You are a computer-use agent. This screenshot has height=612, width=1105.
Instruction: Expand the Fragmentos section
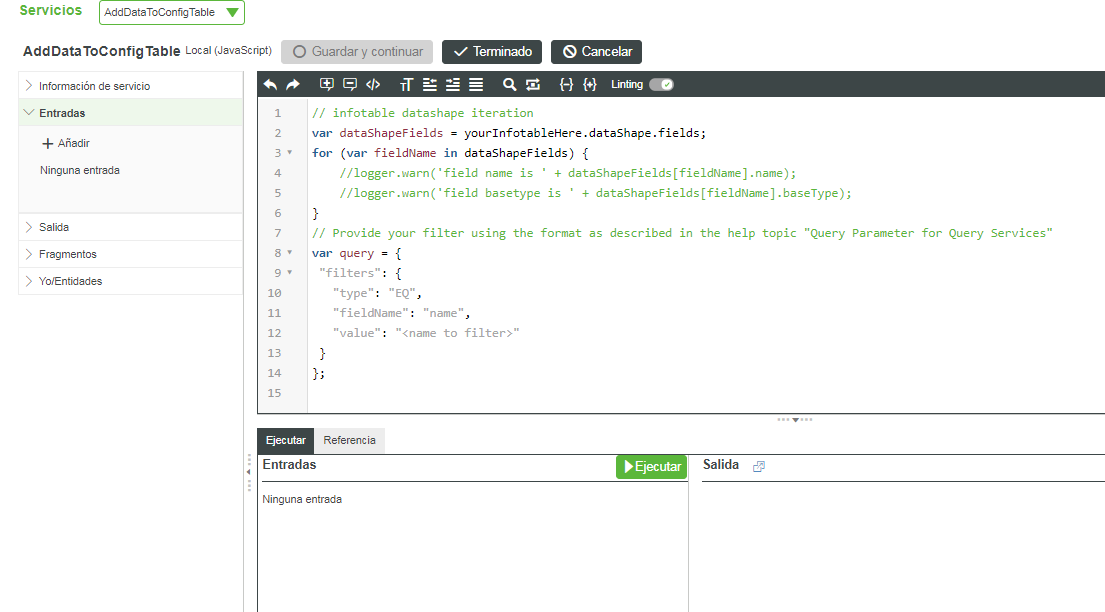tap(67, 254)
